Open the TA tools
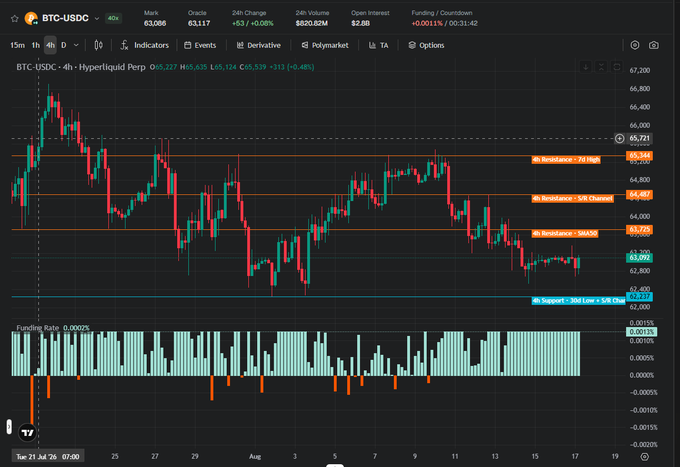 pyautogui.click(x=379, y=45)
